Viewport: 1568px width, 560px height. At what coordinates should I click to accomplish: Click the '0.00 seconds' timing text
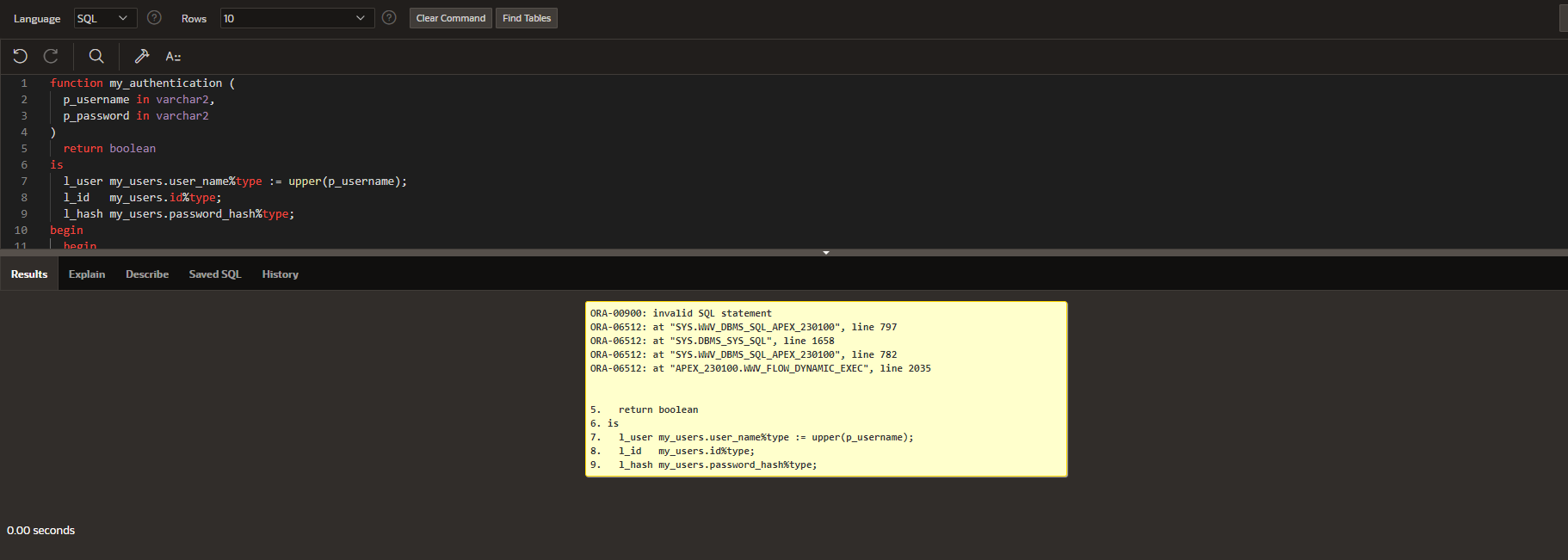(40, 530)
